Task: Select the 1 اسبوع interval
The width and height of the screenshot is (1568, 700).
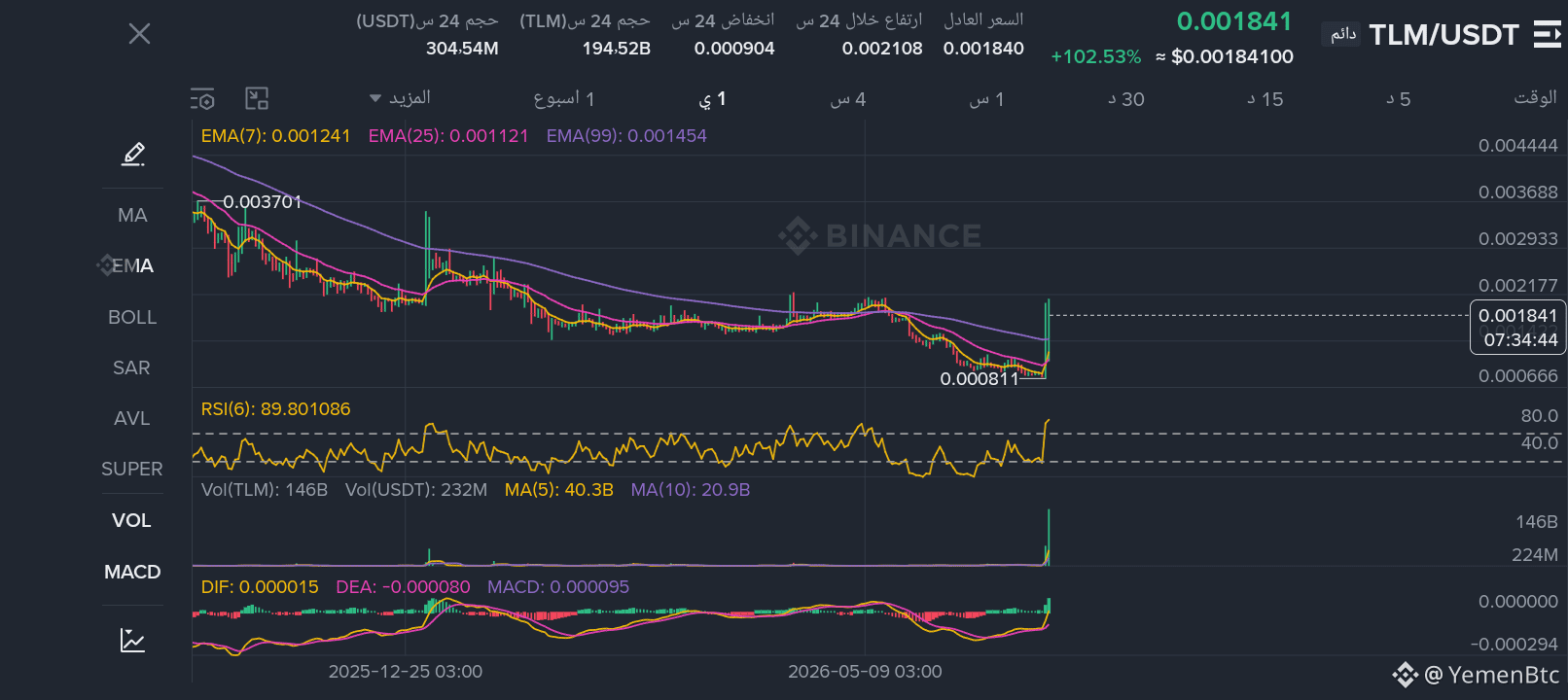Action: coord(564,98)
